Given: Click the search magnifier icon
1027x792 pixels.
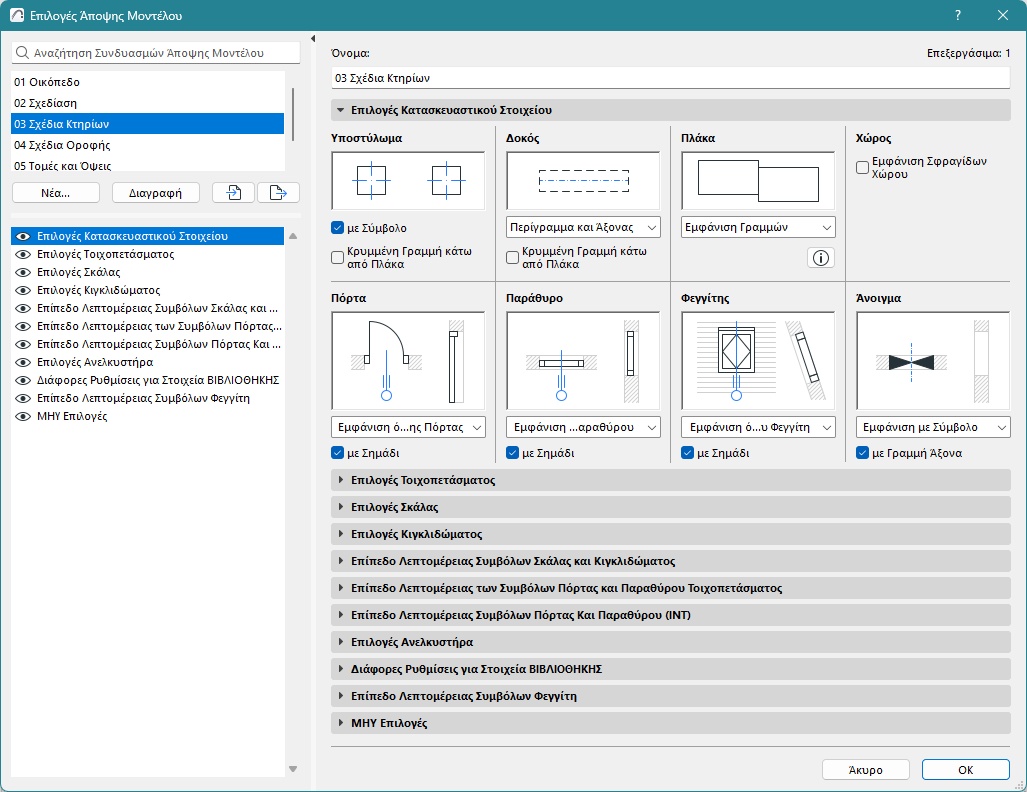Looking at the screenshot, I should (24, 52).
